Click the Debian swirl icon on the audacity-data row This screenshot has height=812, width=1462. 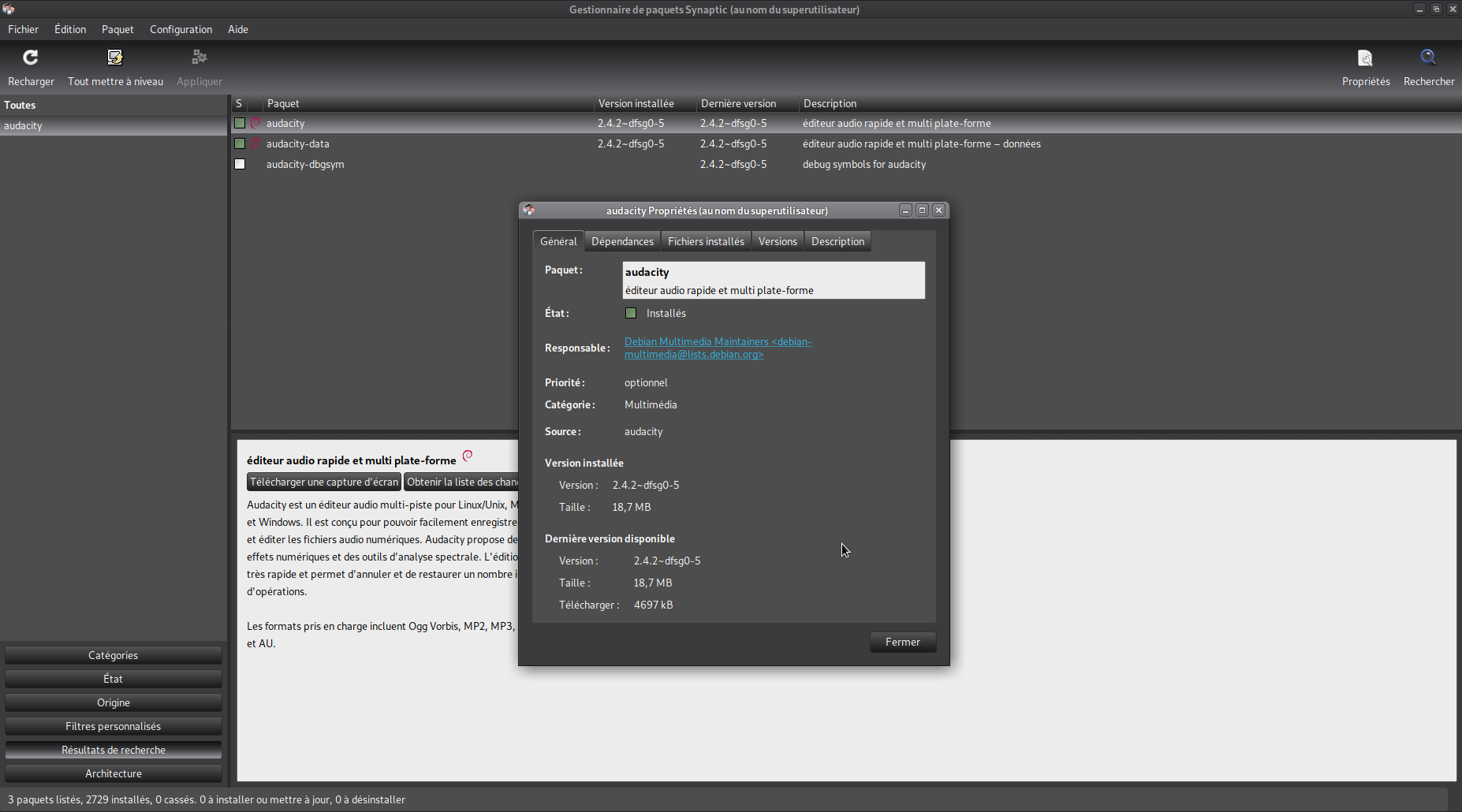[255, 143]
